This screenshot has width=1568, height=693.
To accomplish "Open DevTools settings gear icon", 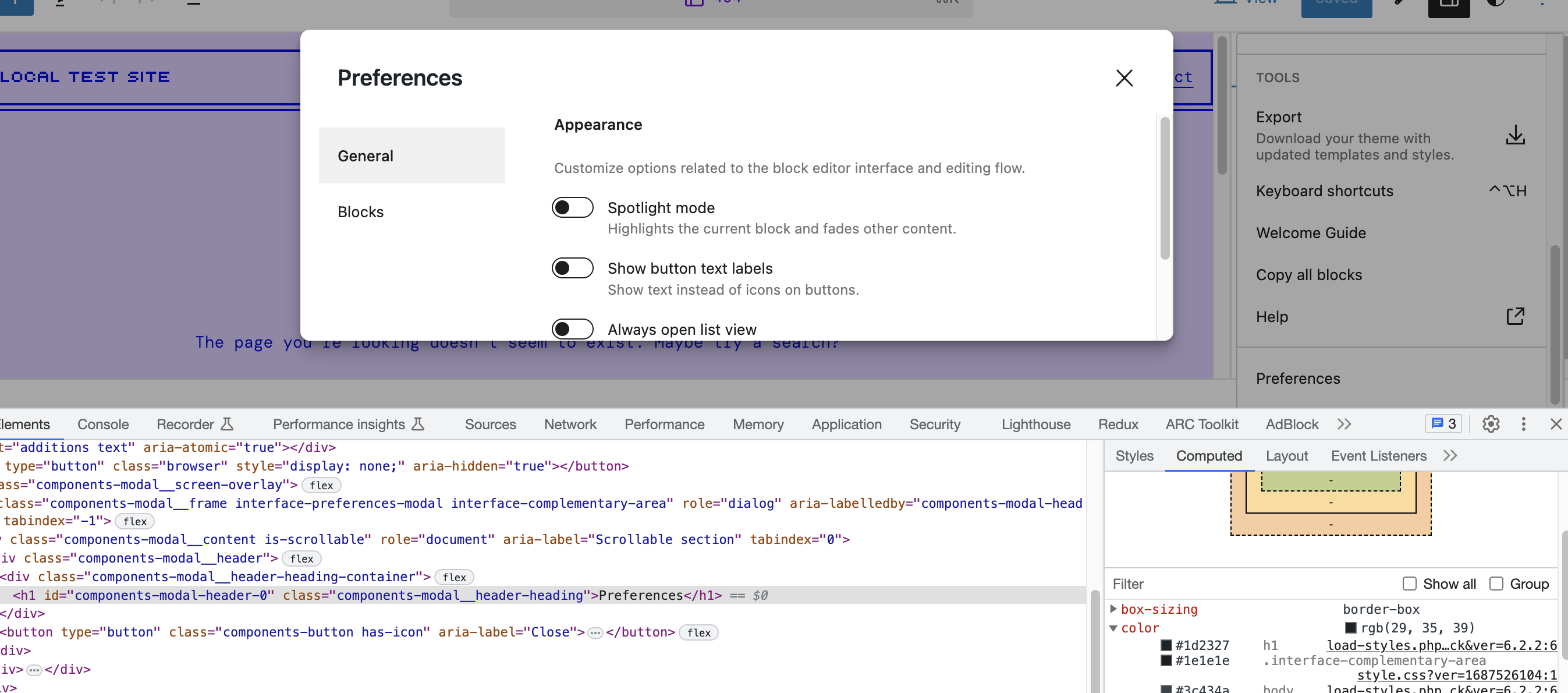I will [x=1490, y=424].
